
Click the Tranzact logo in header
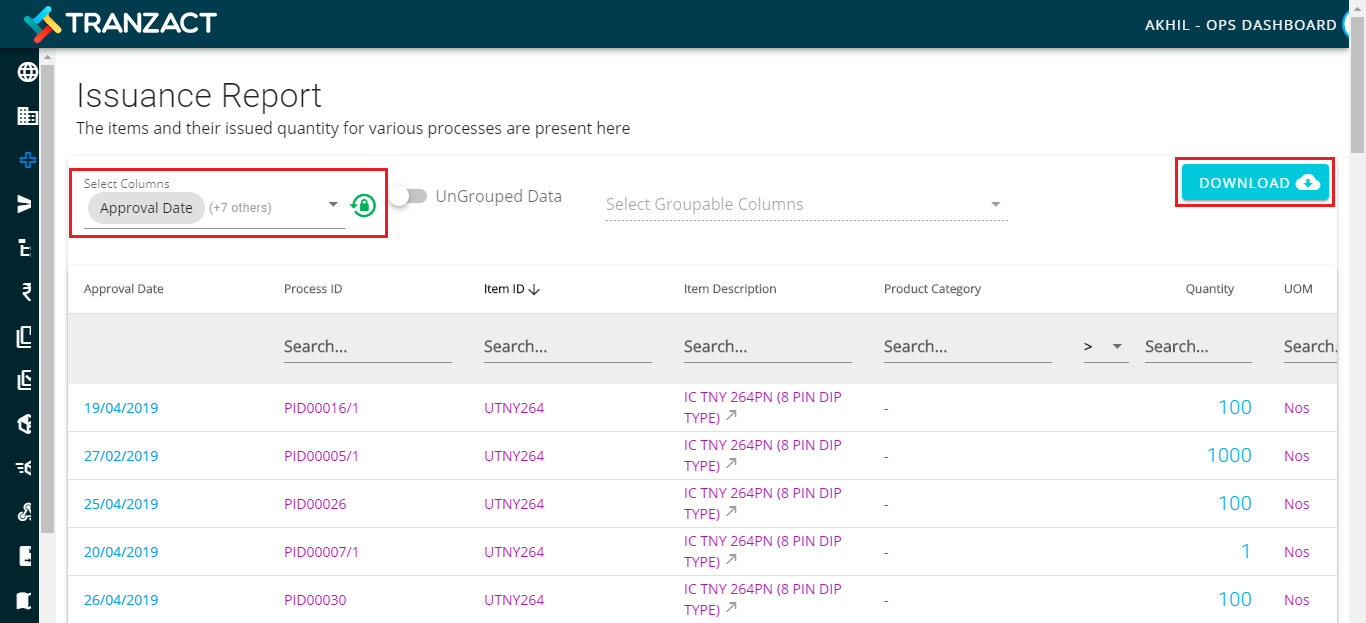pos(119,22)
